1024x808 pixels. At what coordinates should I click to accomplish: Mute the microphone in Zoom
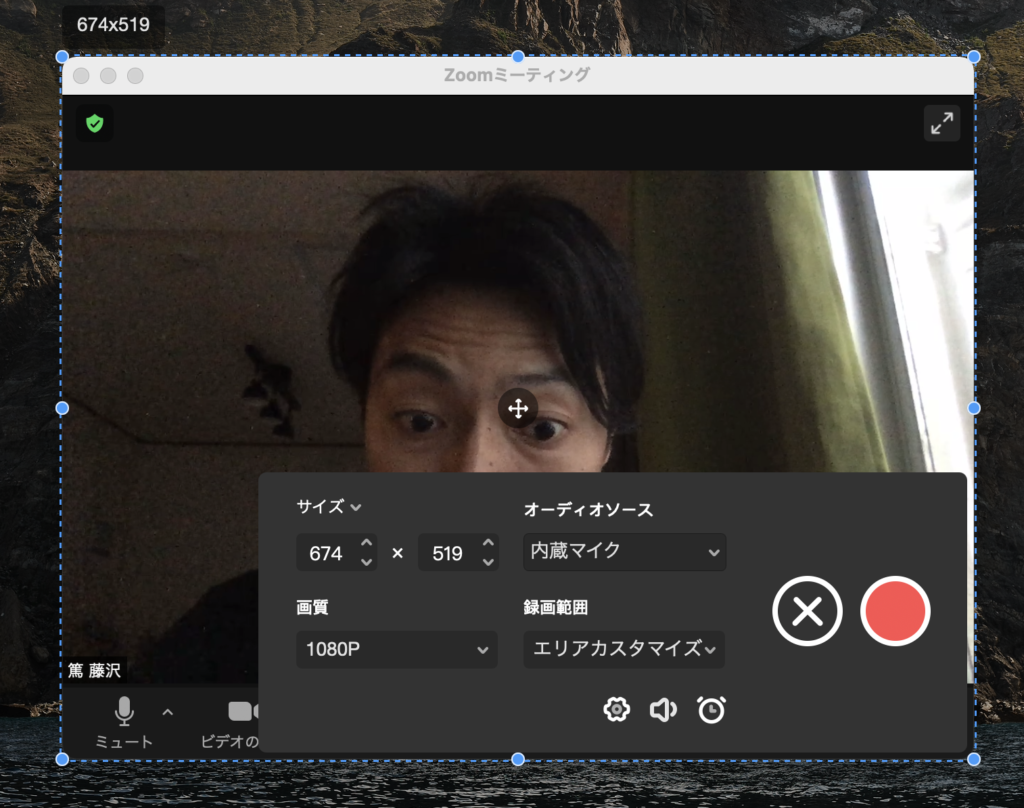click(124, 722)
